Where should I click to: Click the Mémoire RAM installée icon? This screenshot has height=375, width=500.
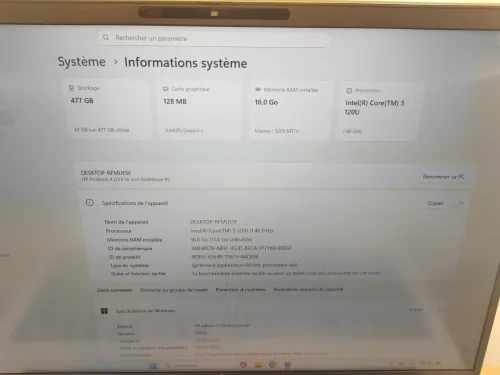(x=258, y=89)
